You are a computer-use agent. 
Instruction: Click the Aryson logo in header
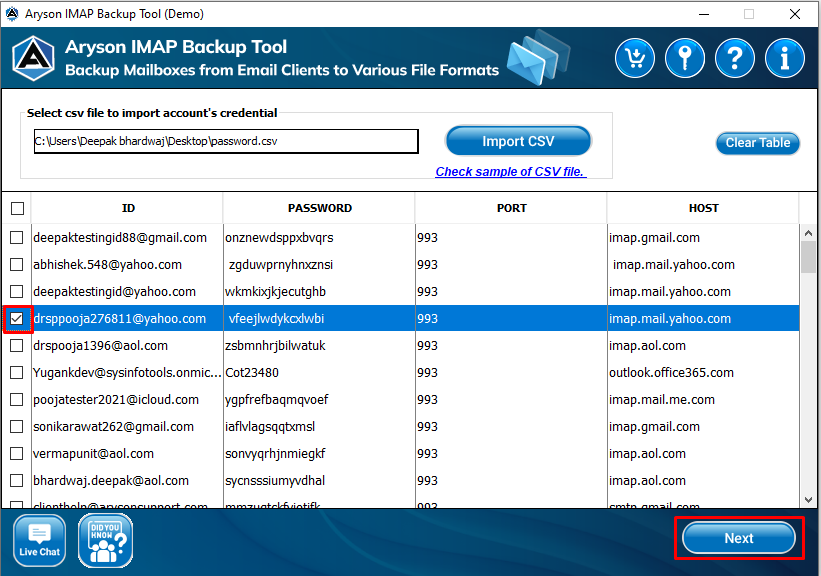coord(34,58)
